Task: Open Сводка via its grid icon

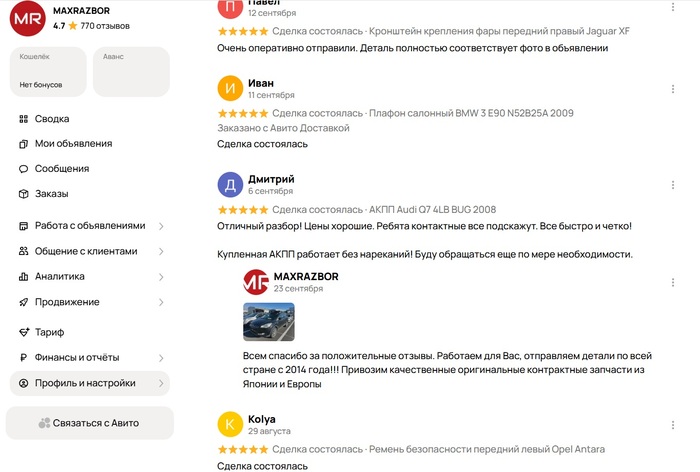Action: [24, 119]
